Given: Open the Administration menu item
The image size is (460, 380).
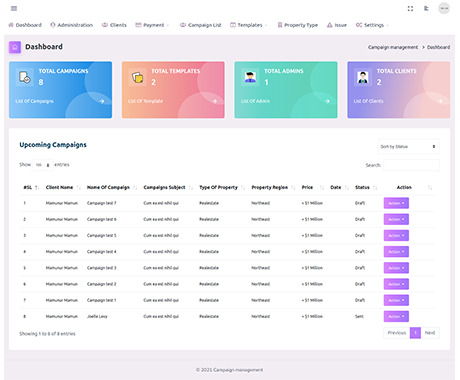Looking at the screenshot, I should pos(72,25).
